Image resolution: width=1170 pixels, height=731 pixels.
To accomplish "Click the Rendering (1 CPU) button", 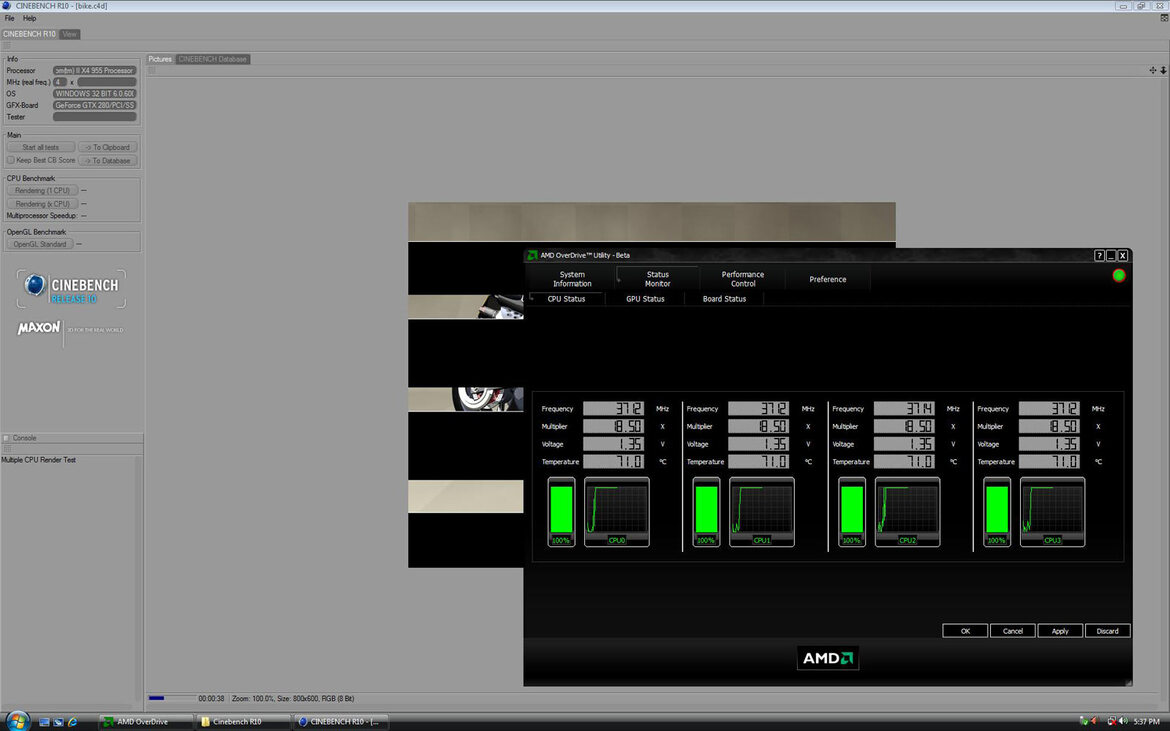I will [x=42, y=191].
